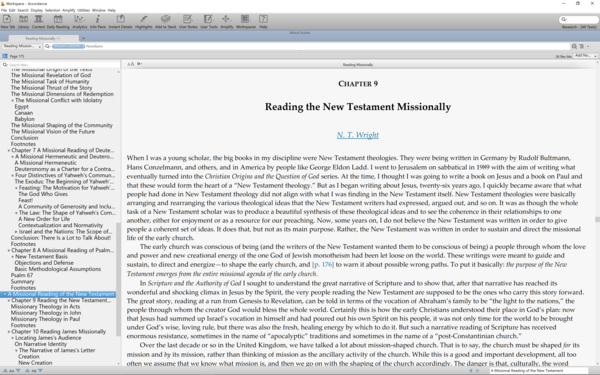Open the Library toolbar icon
The height and width of the screenshot is (375, 600).
pyautogui.click(x=23, y=21)
